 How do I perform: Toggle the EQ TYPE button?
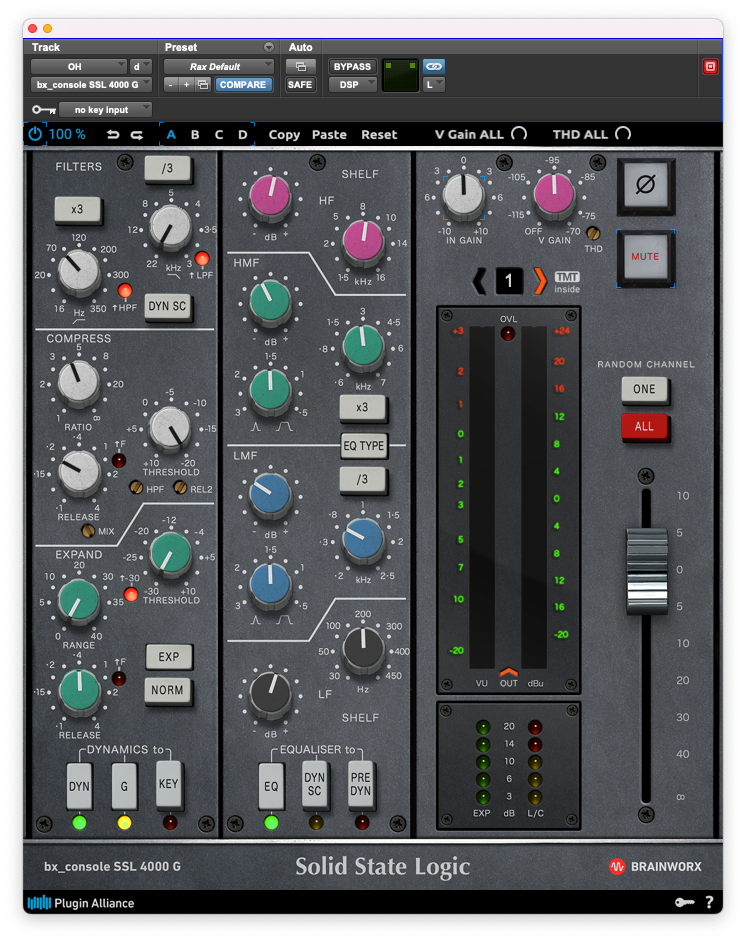tap(363, 446)
